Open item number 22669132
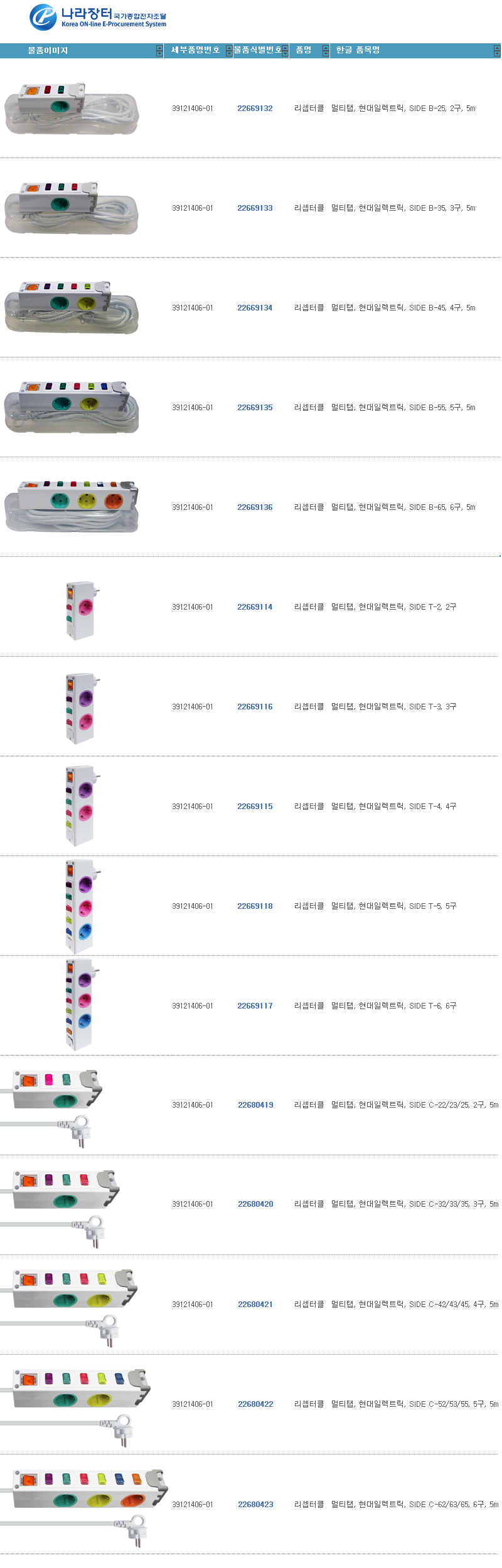The height and width of the screenshot is (1568, 502). pos(255,109)
